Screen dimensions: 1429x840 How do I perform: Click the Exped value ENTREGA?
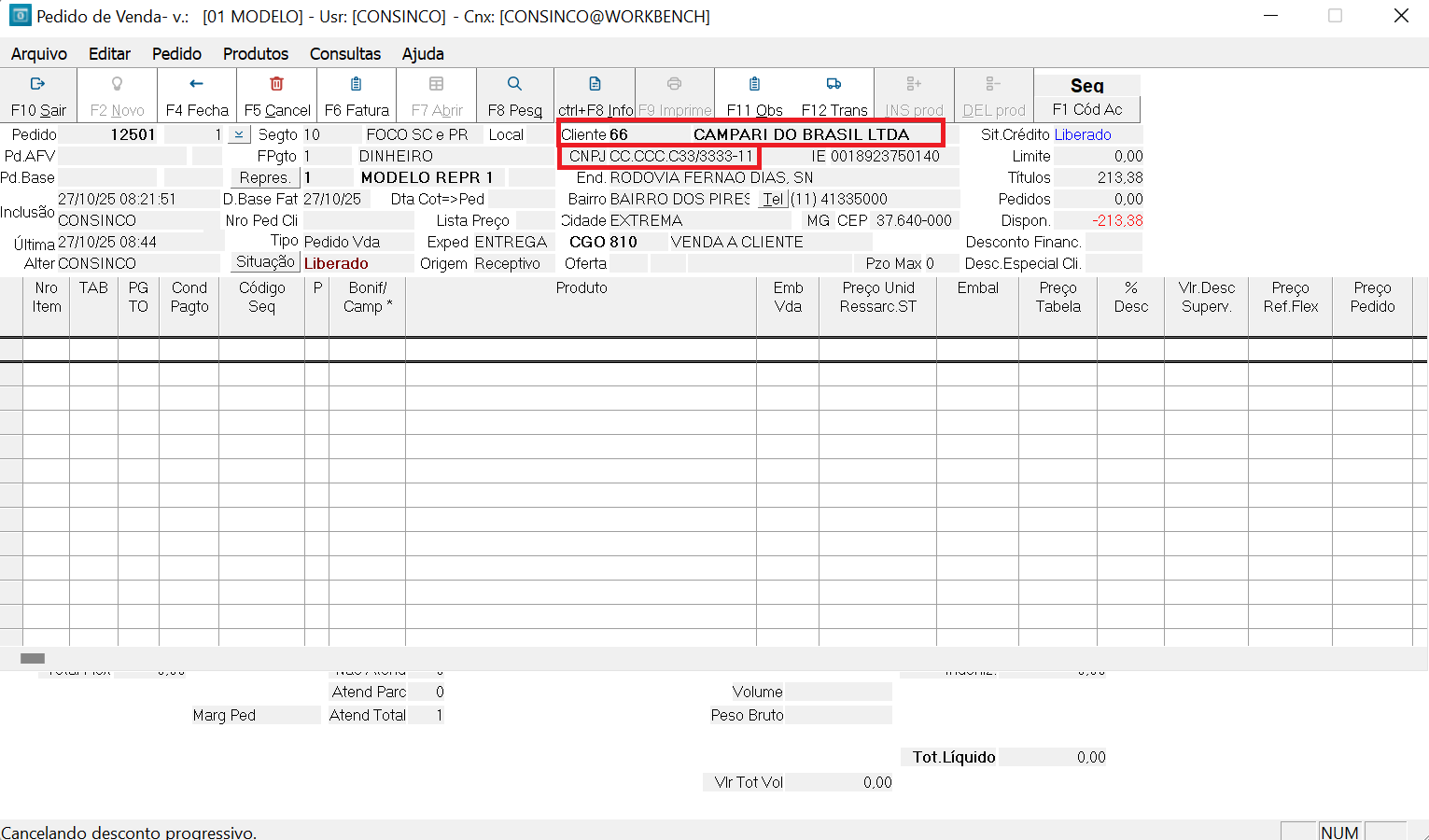click(x=511, y=242)
